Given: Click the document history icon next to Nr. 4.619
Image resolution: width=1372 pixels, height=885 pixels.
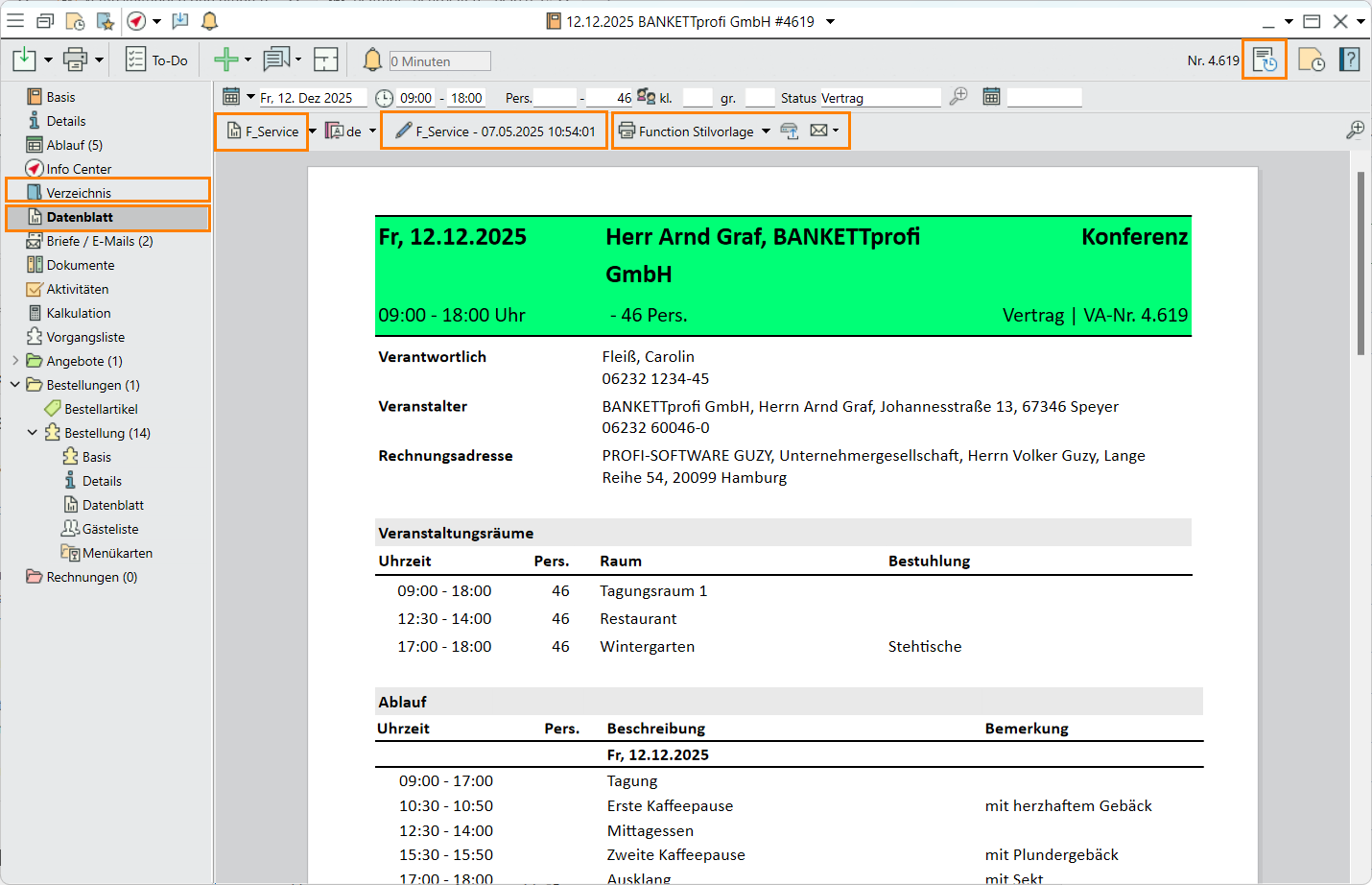Looking at the screenshot, I should (1265, 60).
